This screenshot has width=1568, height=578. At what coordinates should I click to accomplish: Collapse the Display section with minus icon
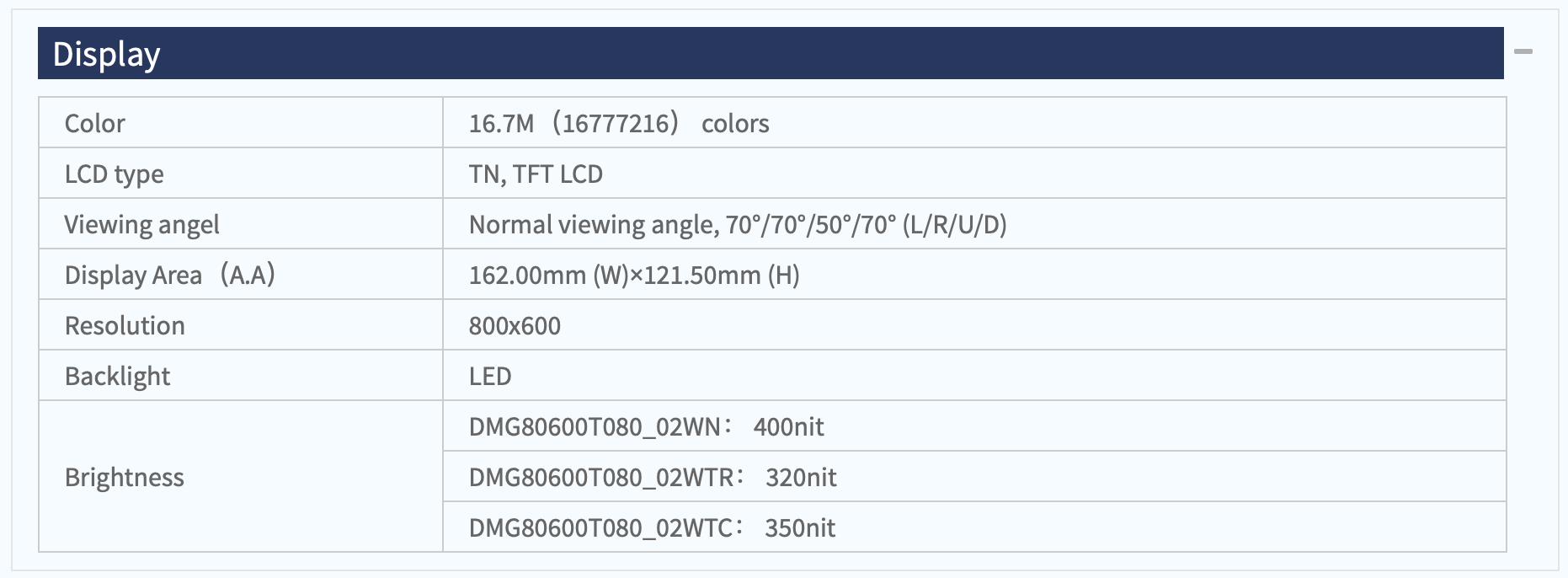coord(1523,52)
